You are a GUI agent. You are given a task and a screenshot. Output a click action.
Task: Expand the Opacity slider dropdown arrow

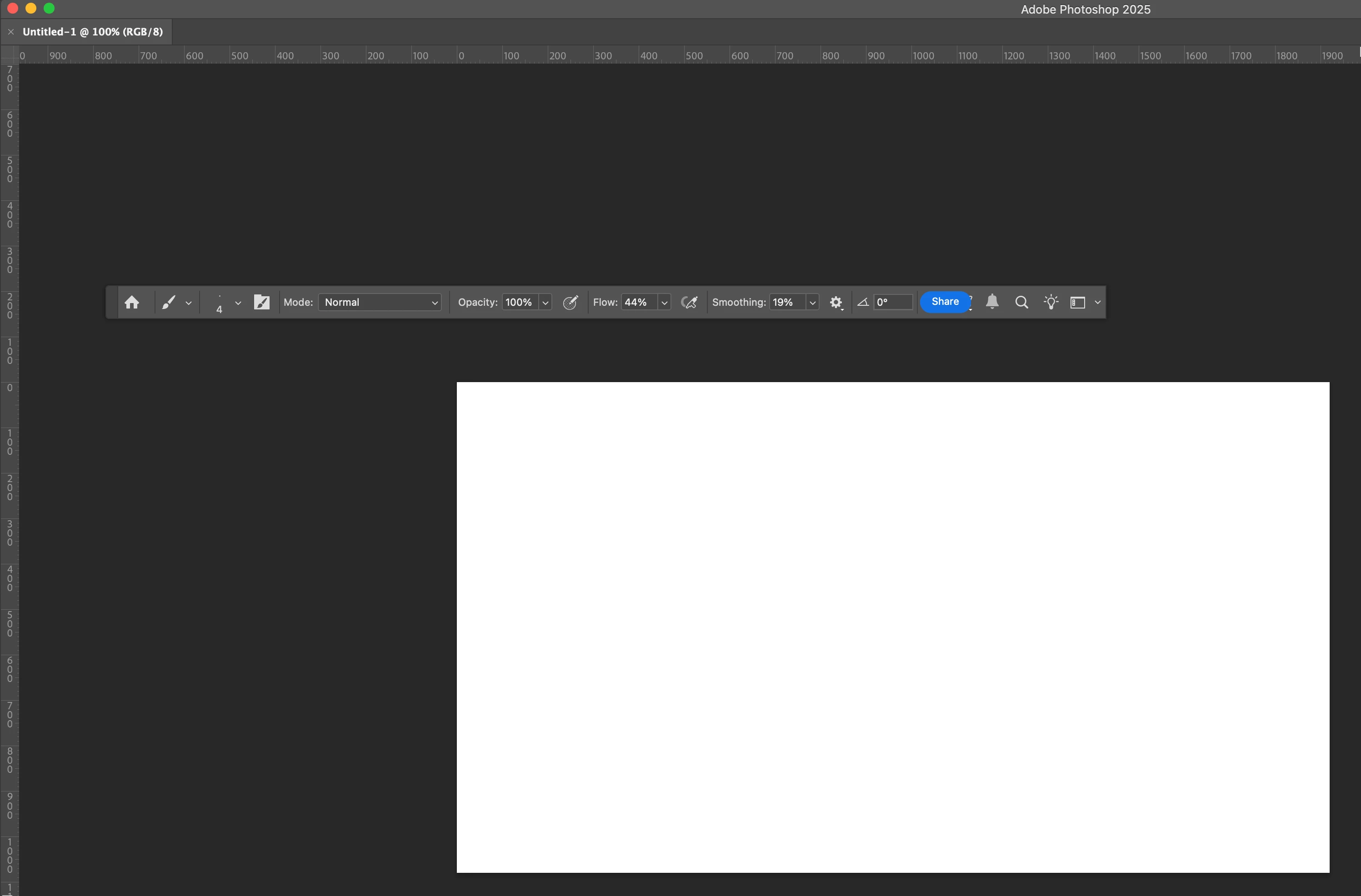pos(545,303)
